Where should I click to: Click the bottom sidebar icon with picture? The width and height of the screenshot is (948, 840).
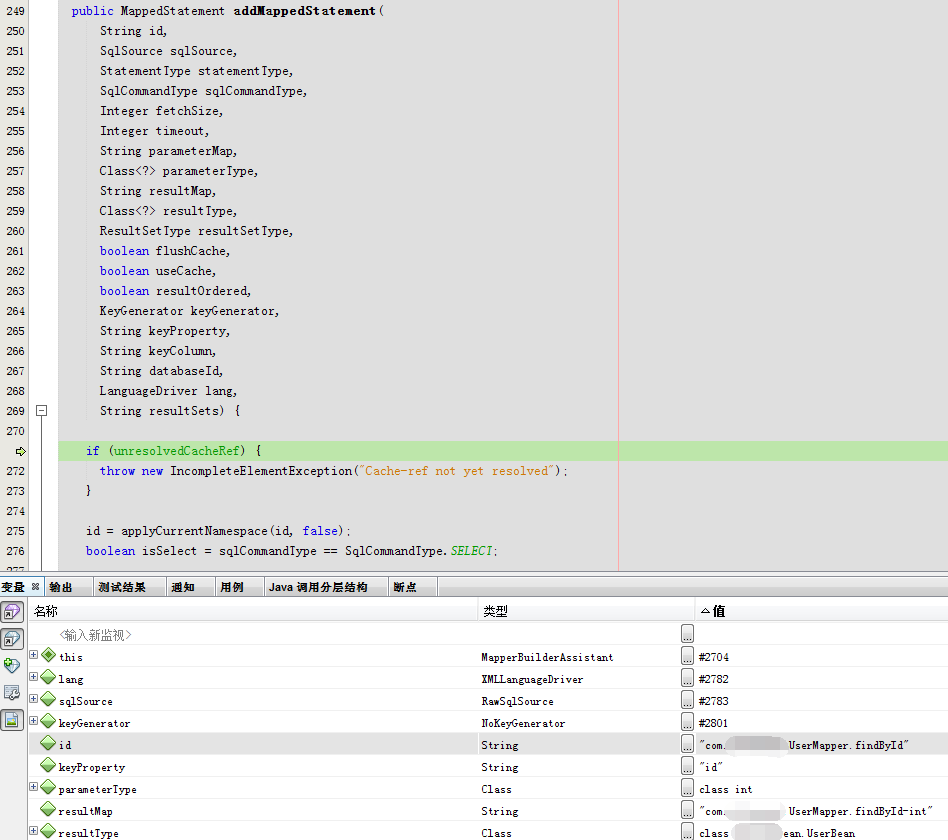click(12, 720)
